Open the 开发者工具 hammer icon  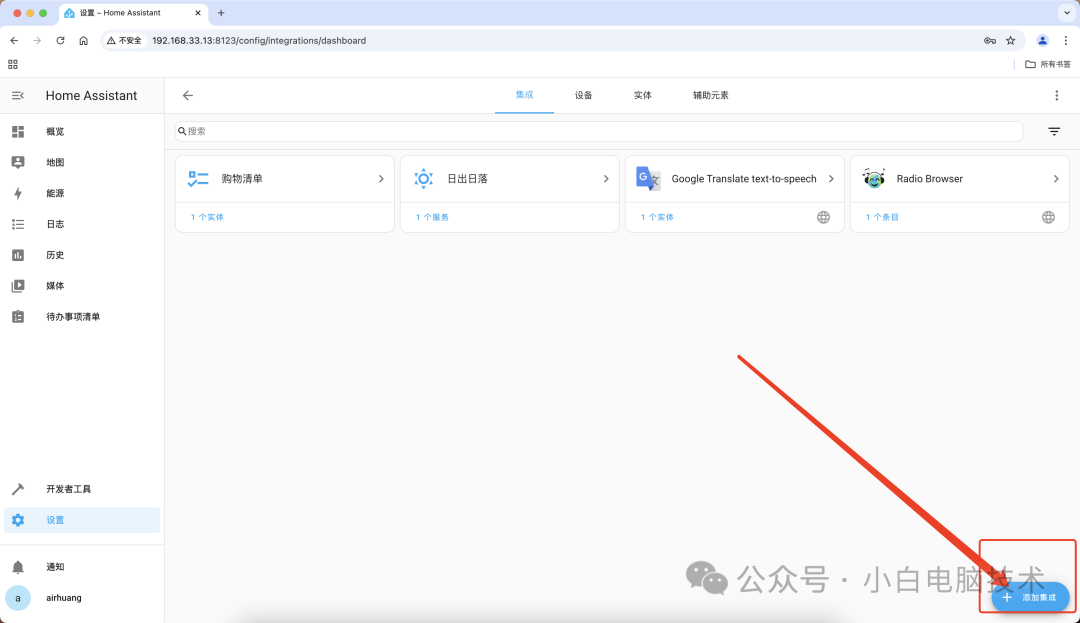point(18,489)
